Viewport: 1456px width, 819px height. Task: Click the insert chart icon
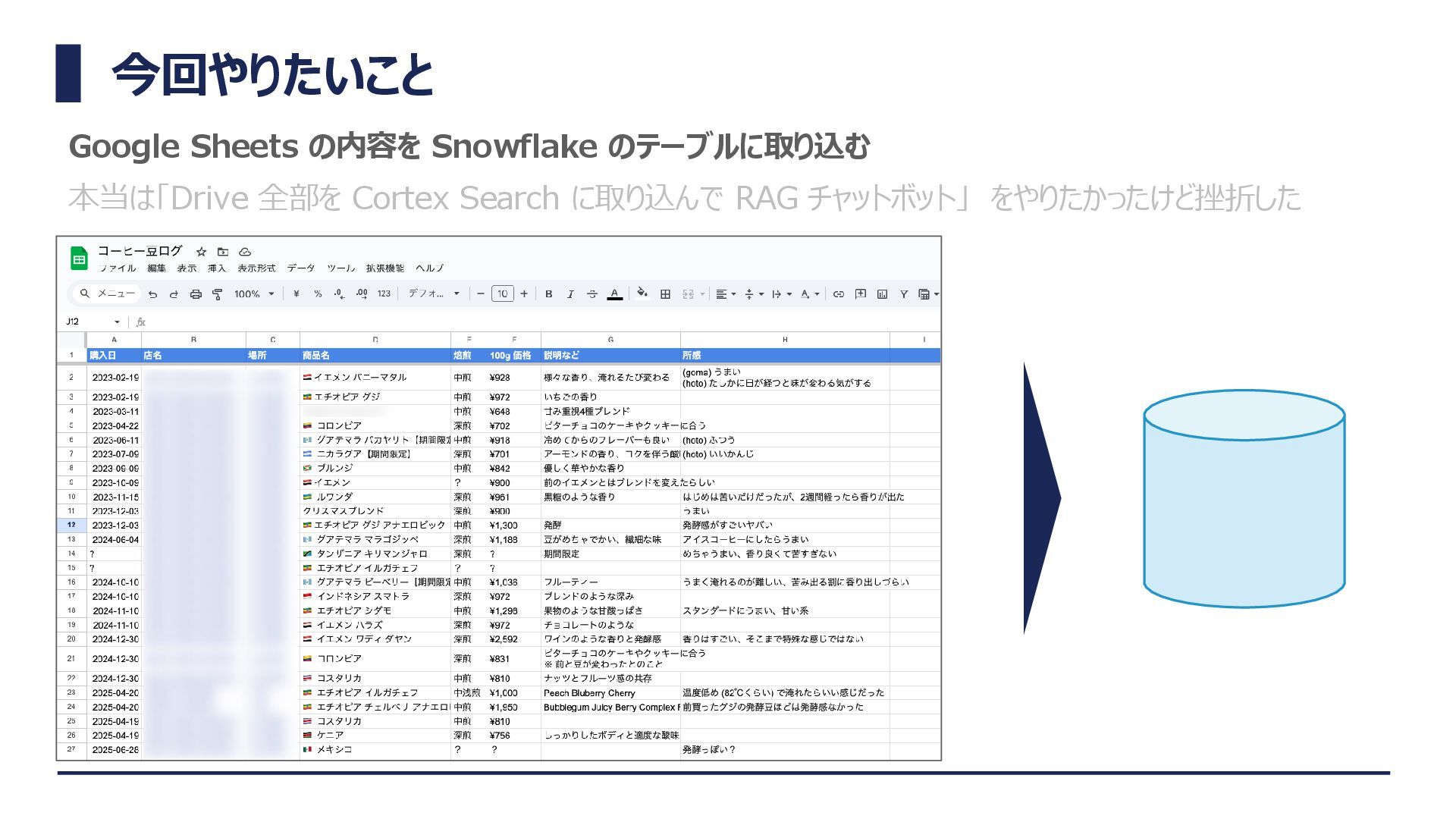(x=882, y=294)
